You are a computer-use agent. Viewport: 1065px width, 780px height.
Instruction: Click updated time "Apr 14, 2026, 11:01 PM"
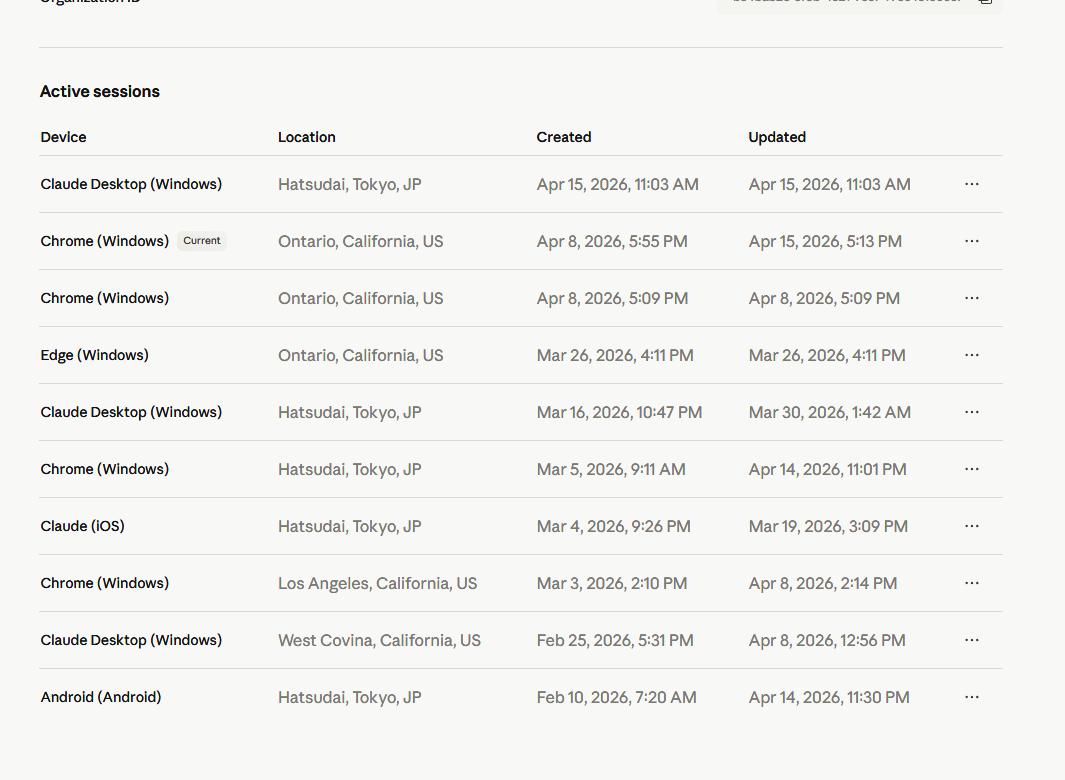point(827,469)
